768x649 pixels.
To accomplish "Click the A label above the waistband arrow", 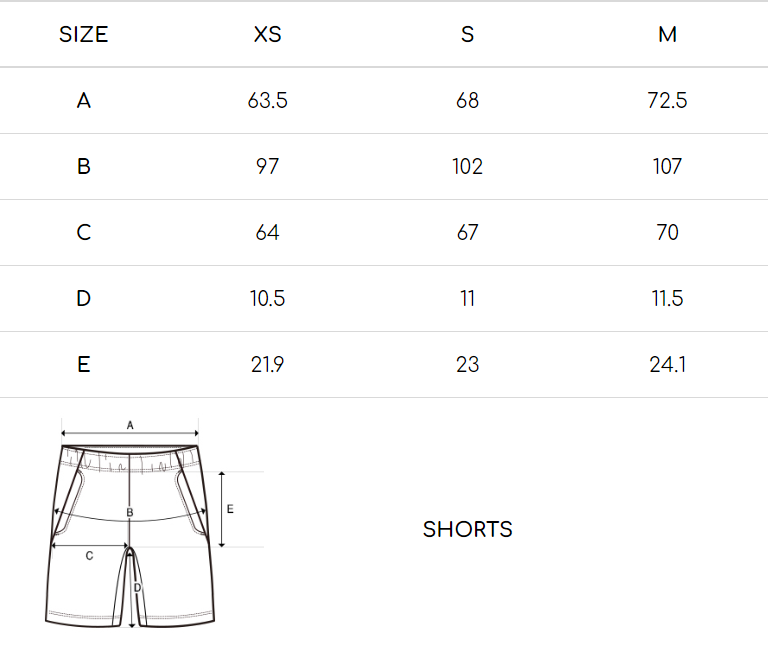I will click(130, 425).
